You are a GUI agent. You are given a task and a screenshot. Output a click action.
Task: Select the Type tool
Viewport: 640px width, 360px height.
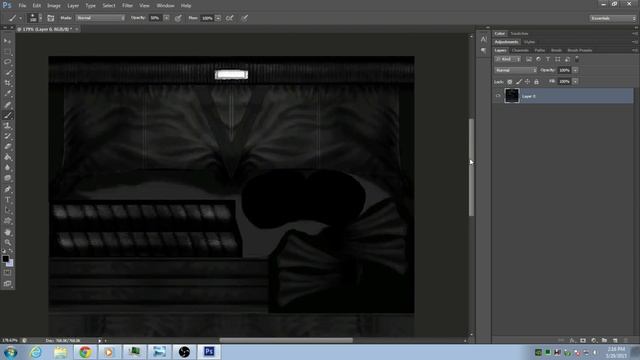pyautogui.click(x=7, y=200)
